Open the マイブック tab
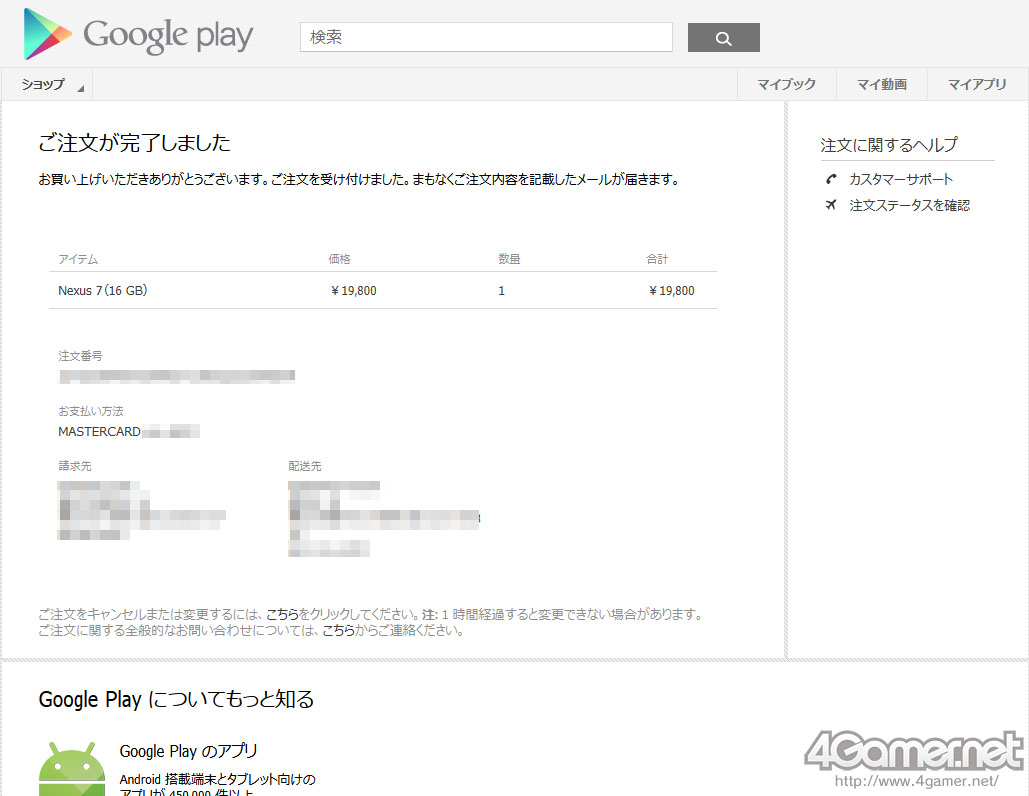1029x796 pixels. pyautogui.click(x=786, y=85)
